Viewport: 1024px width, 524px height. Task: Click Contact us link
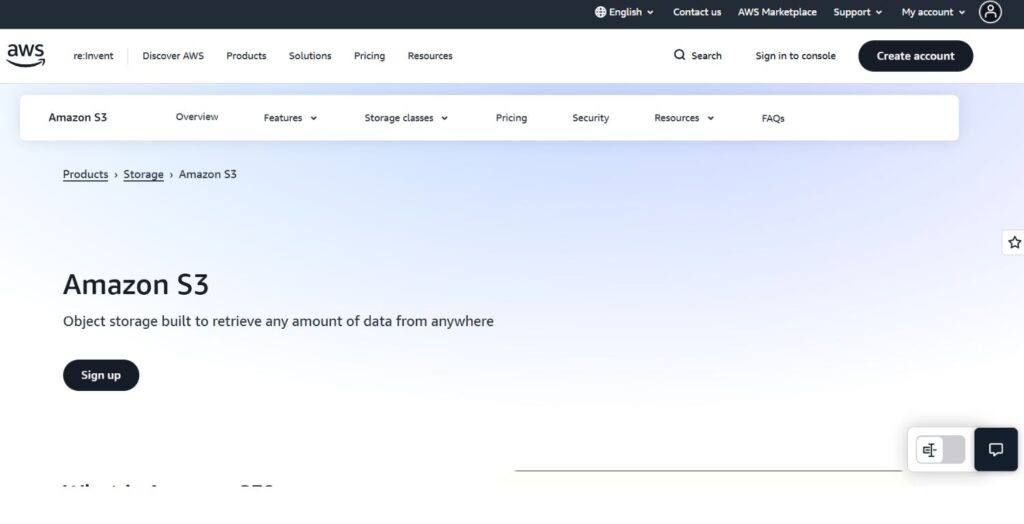pos(697,12)
